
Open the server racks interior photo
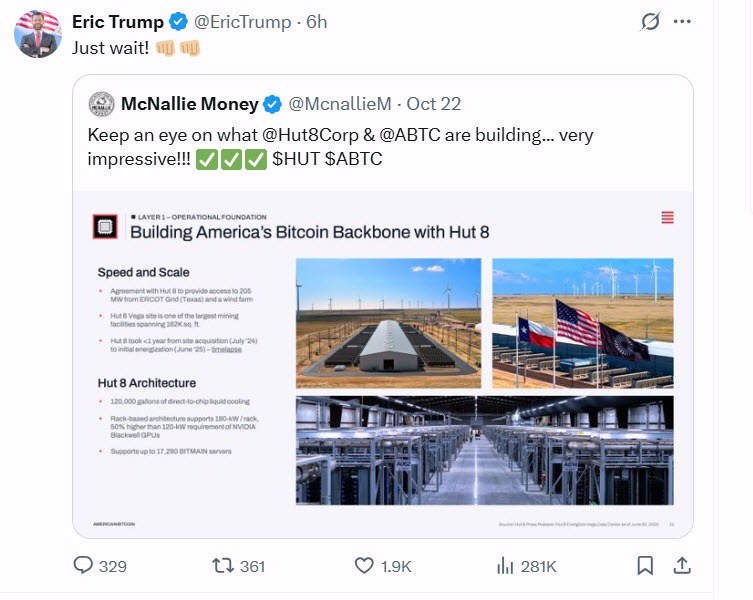(x=484, y=452)
